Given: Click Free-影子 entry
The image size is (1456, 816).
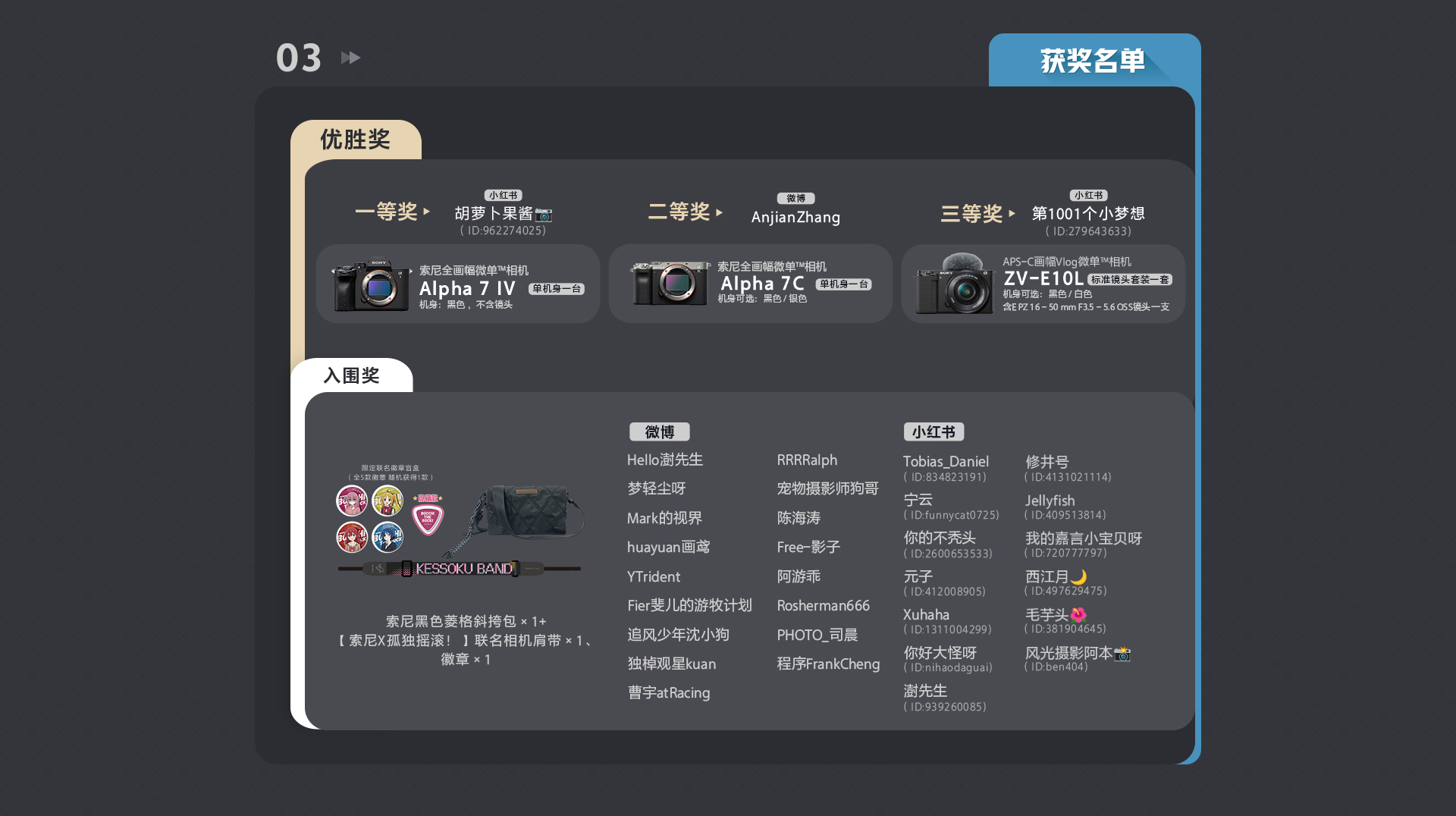Looking at the screenshot, I should coord(808,548).
